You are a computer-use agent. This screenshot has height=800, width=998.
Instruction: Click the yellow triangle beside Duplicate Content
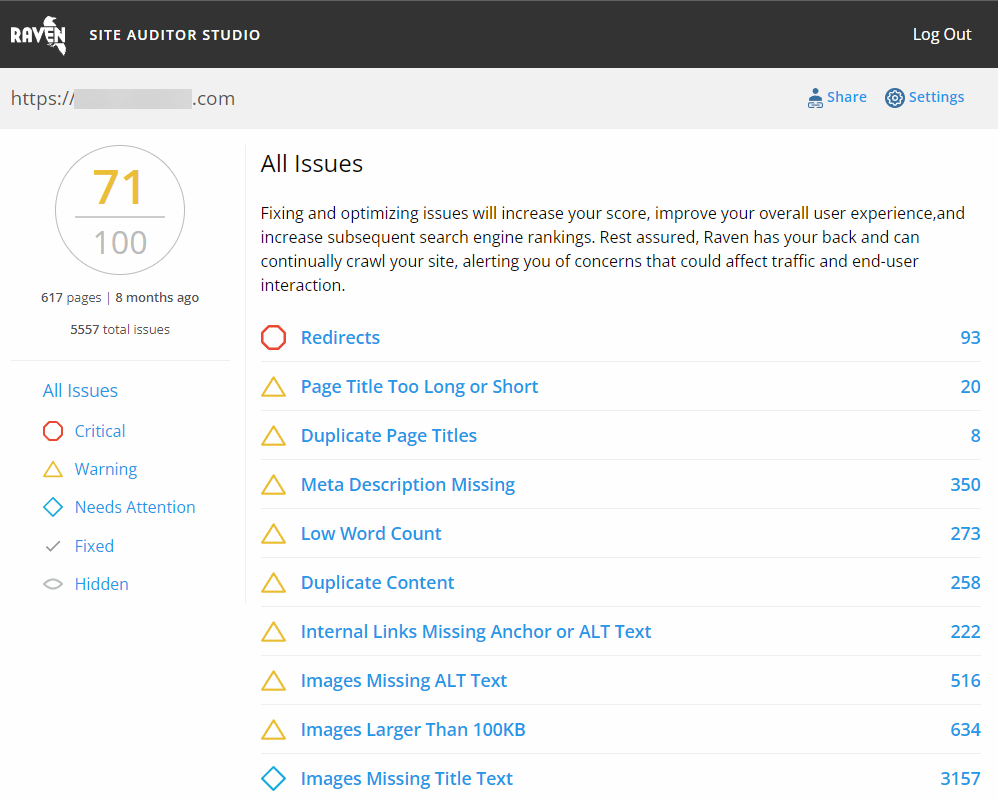(273, 583)
